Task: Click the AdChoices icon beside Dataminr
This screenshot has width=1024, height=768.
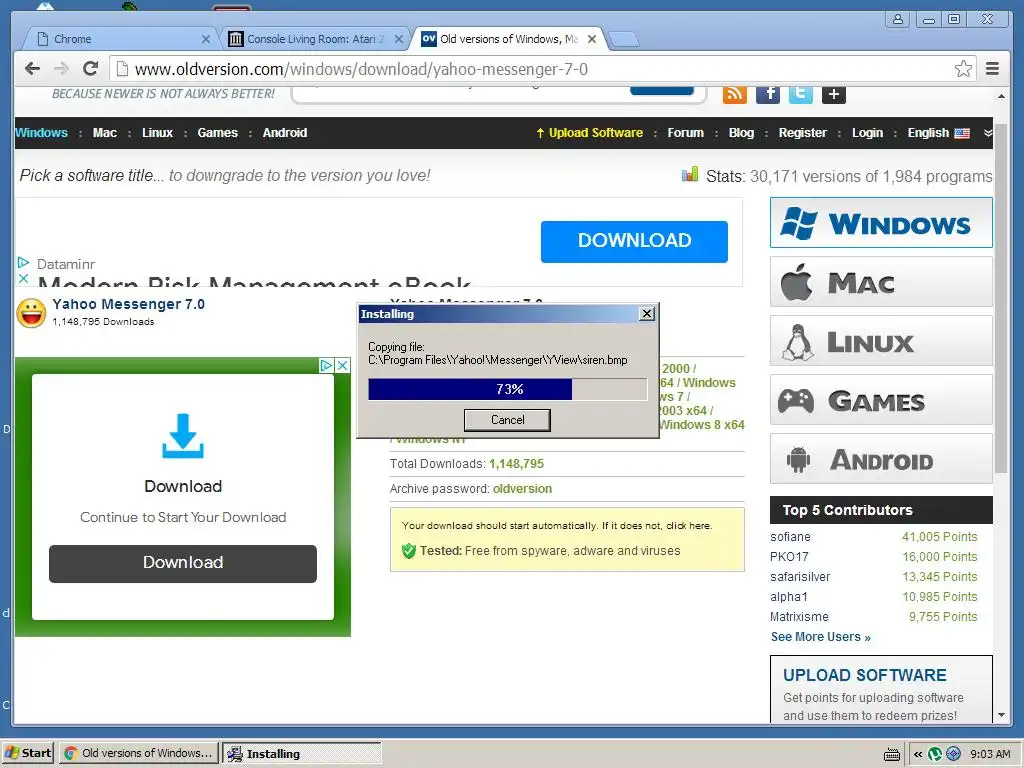Action: (x=24, y=263)
